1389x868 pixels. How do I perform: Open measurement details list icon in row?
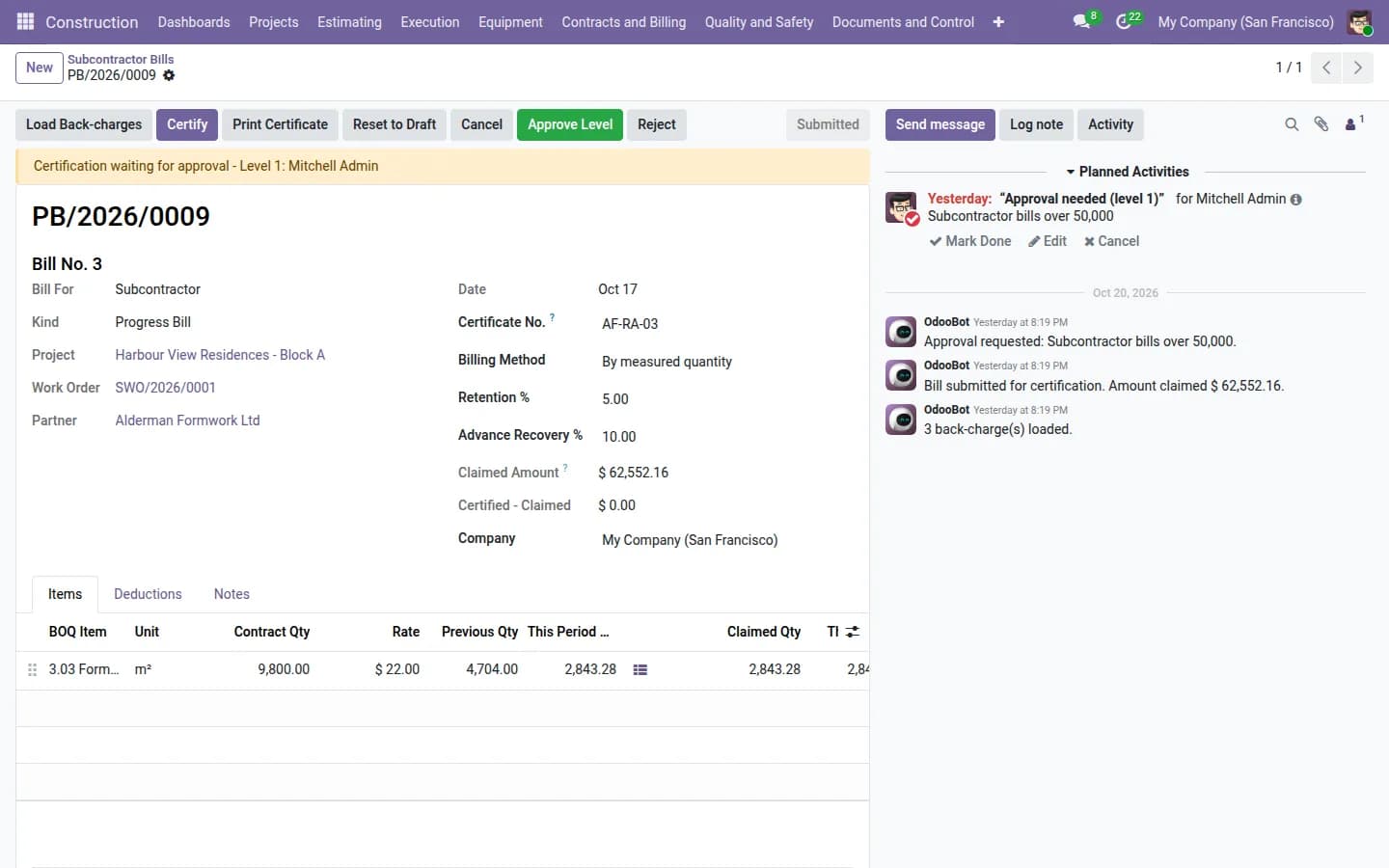[640, 669]
